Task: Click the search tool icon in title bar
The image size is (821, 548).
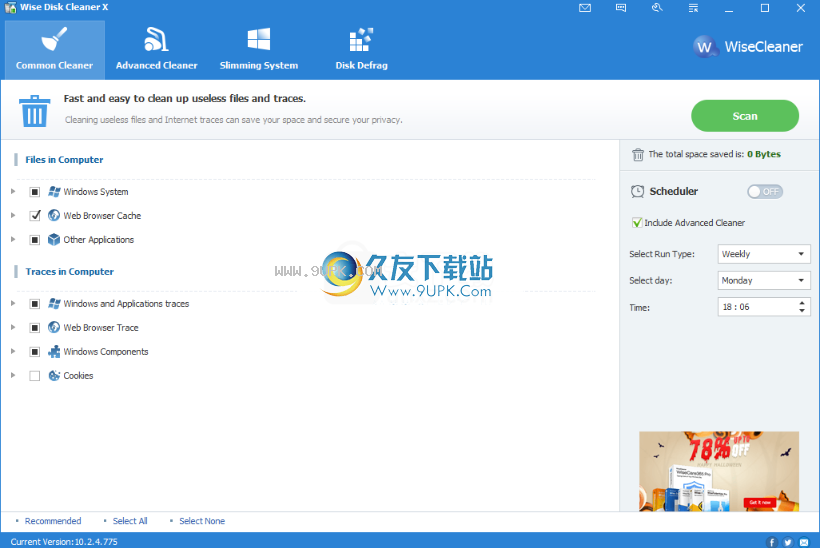Action: [657, 8]
